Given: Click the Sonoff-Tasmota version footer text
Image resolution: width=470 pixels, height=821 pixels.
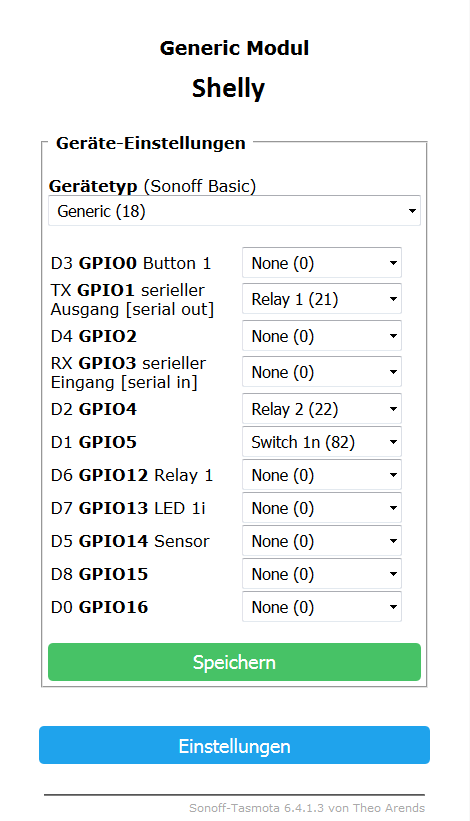Looking at the screenshot, I should click(x=307, y=808).
